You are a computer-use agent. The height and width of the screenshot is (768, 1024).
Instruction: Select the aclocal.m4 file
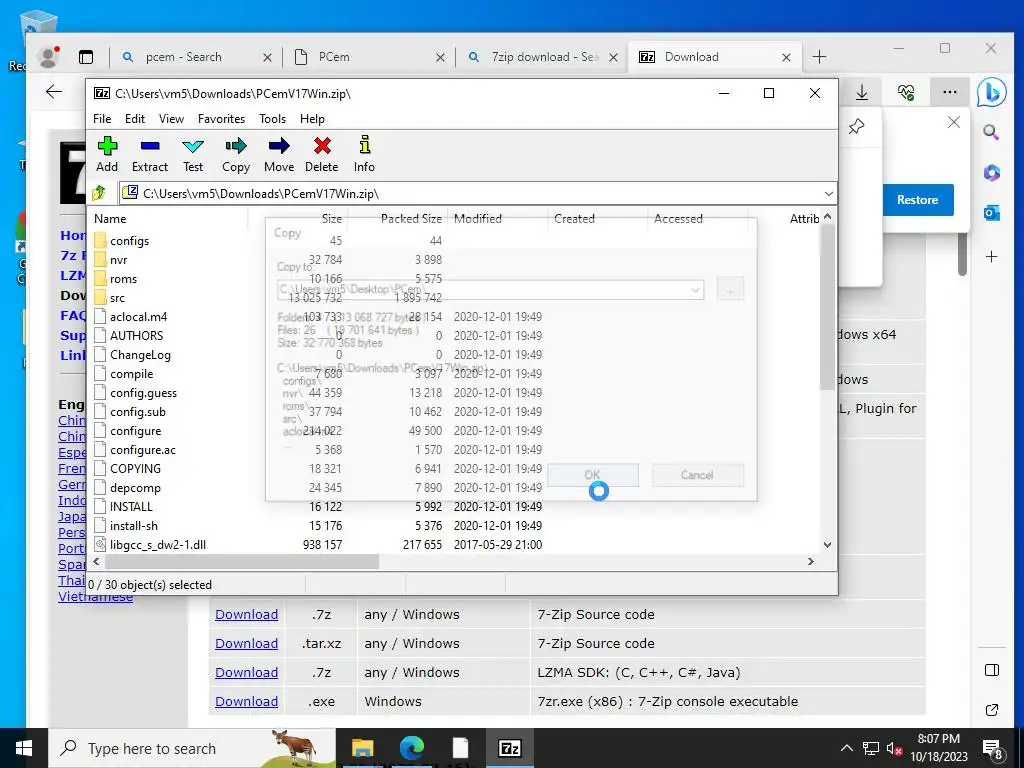(138, 317)
